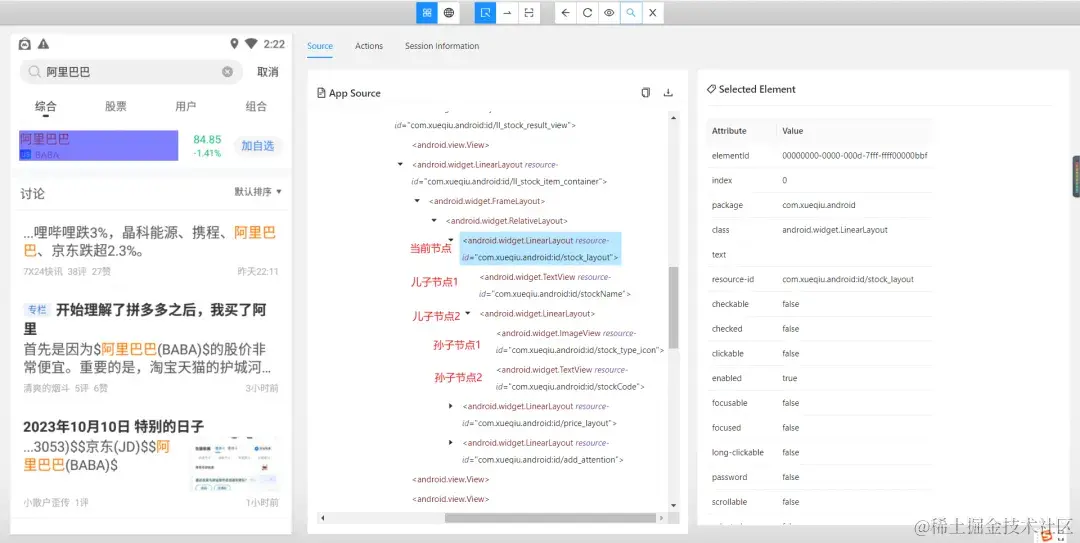Screen dimensions: 1080x543
Task: Select first android.view.View tree node
Action: tap(450, 145)
